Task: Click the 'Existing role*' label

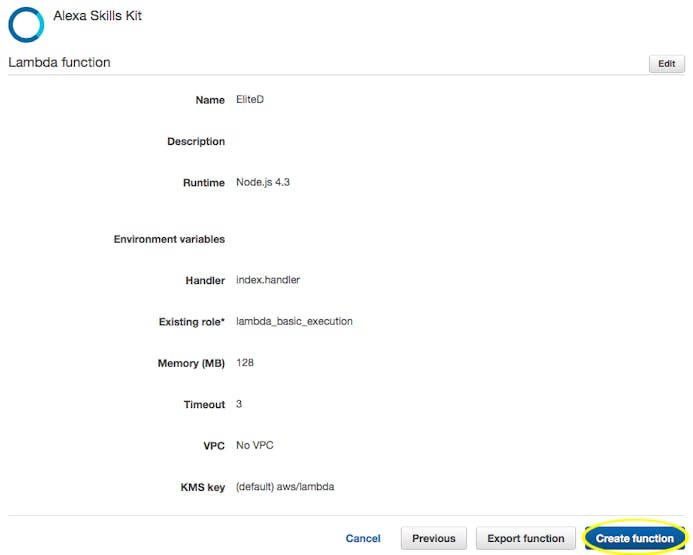Action: click(192, 322)
